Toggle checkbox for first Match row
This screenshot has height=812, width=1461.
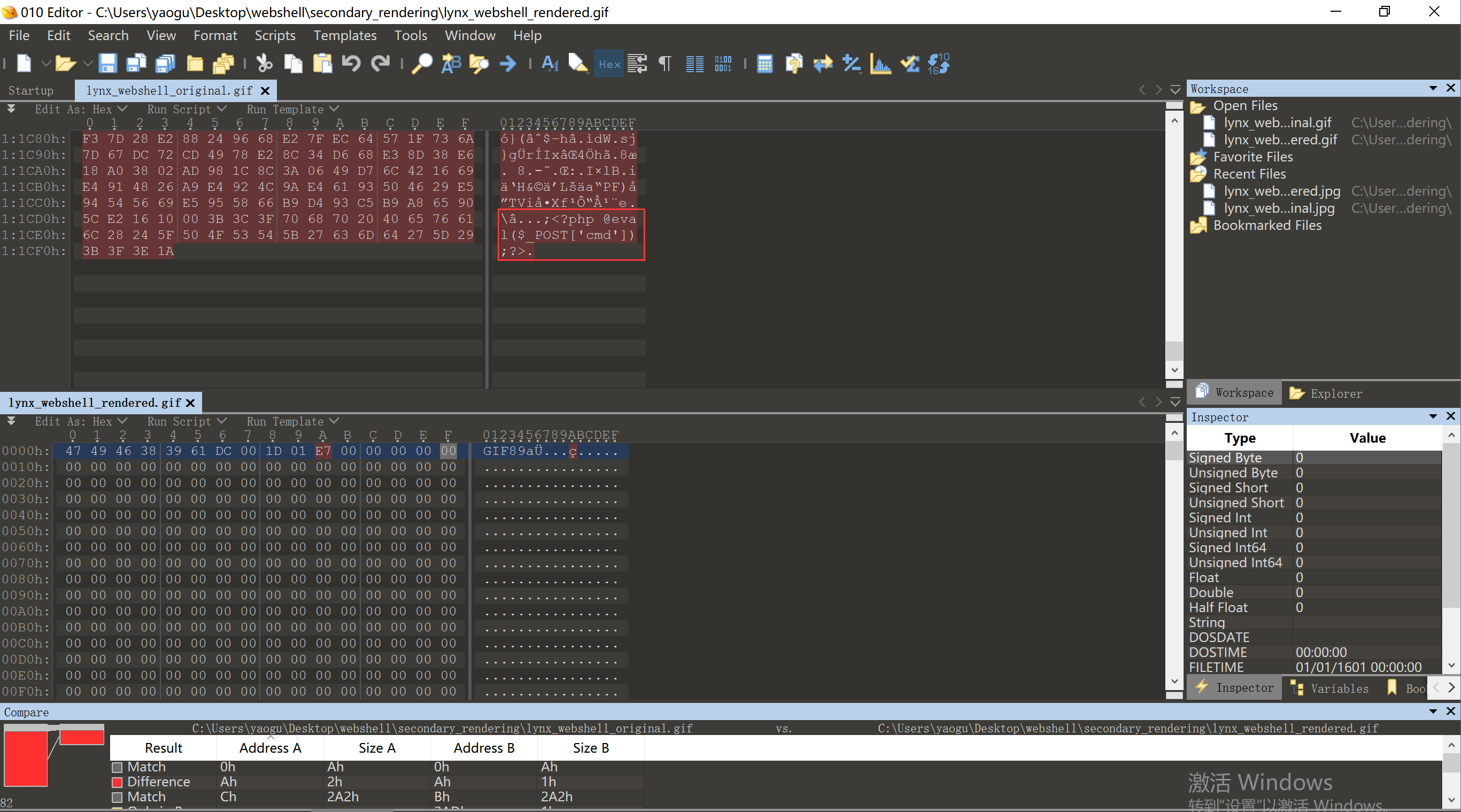pyautogui.click(x=118, y=767)
